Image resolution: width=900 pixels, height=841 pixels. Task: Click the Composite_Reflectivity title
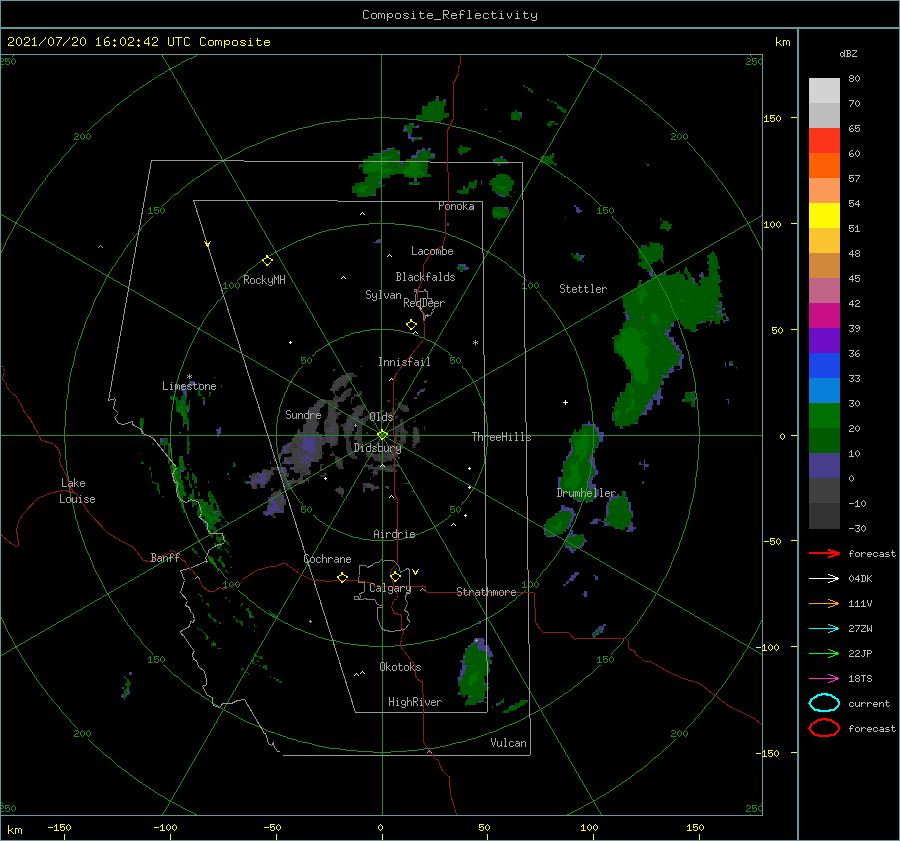(449, 15)
